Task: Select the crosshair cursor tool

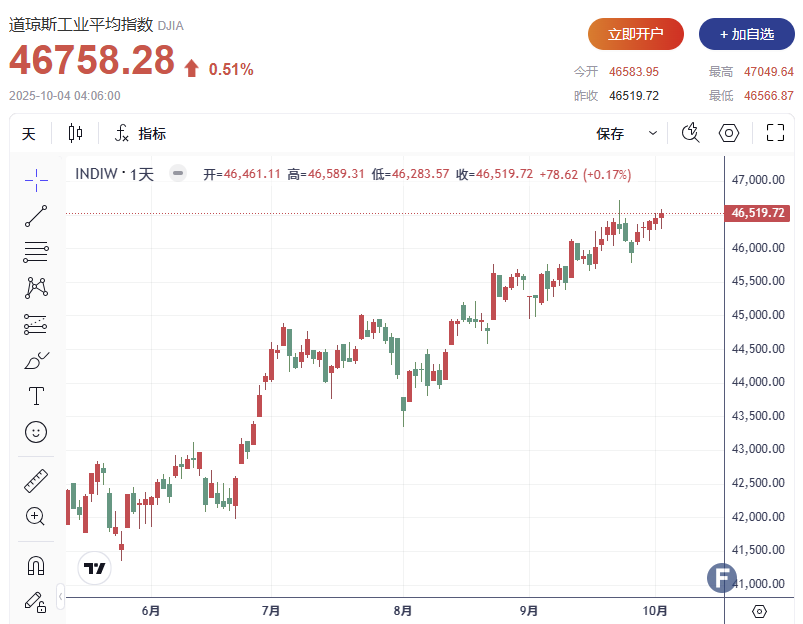Action: coord(36,179)
